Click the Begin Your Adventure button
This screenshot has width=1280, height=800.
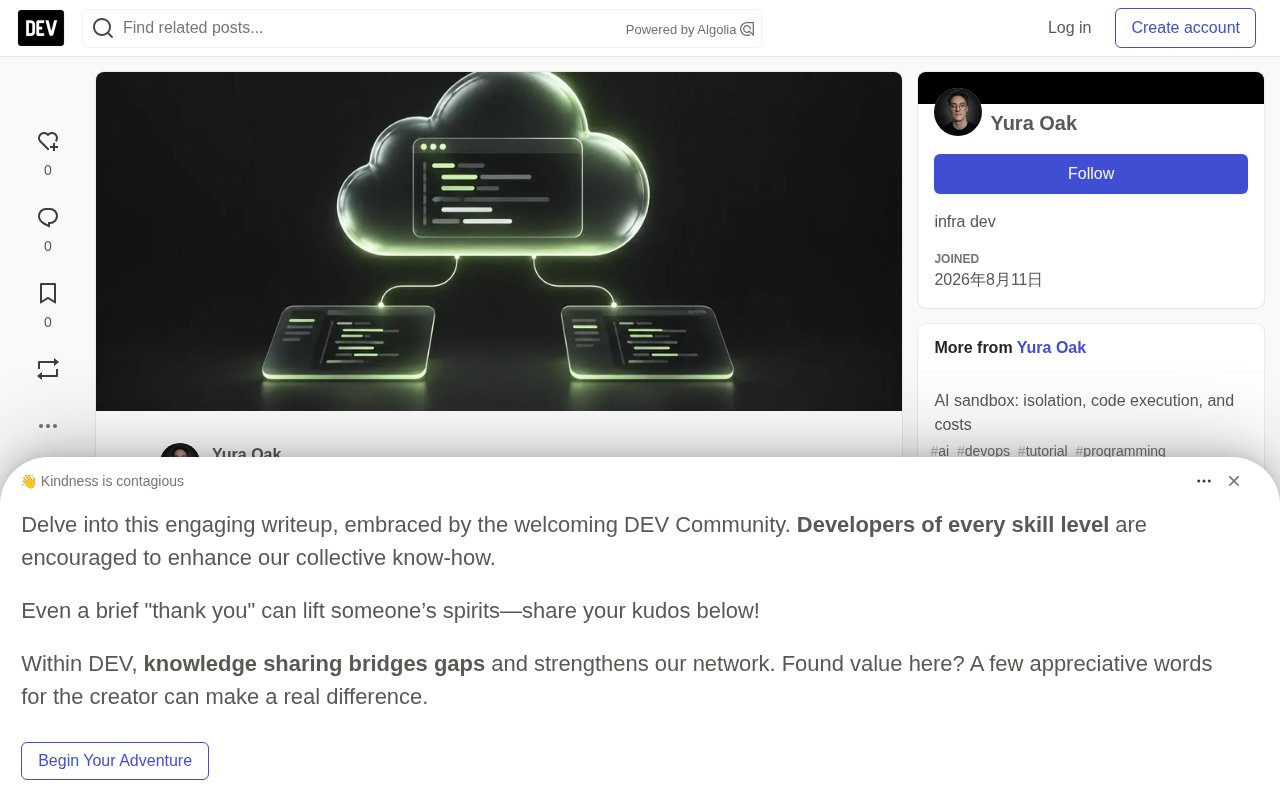pos(115,761)
